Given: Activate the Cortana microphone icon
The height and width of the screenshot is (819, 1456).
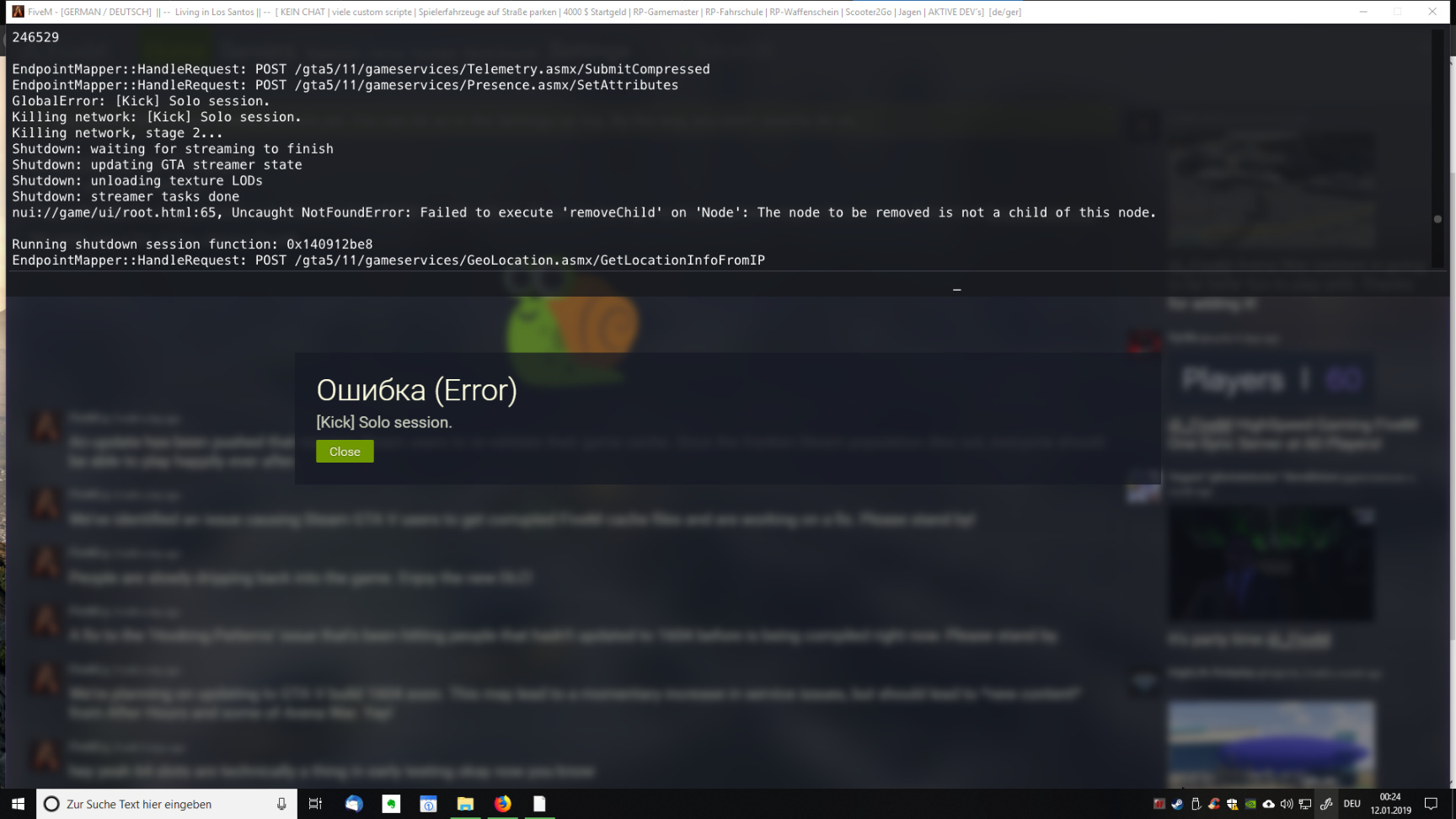Looking at the screenshot, I should click(281, 804).
